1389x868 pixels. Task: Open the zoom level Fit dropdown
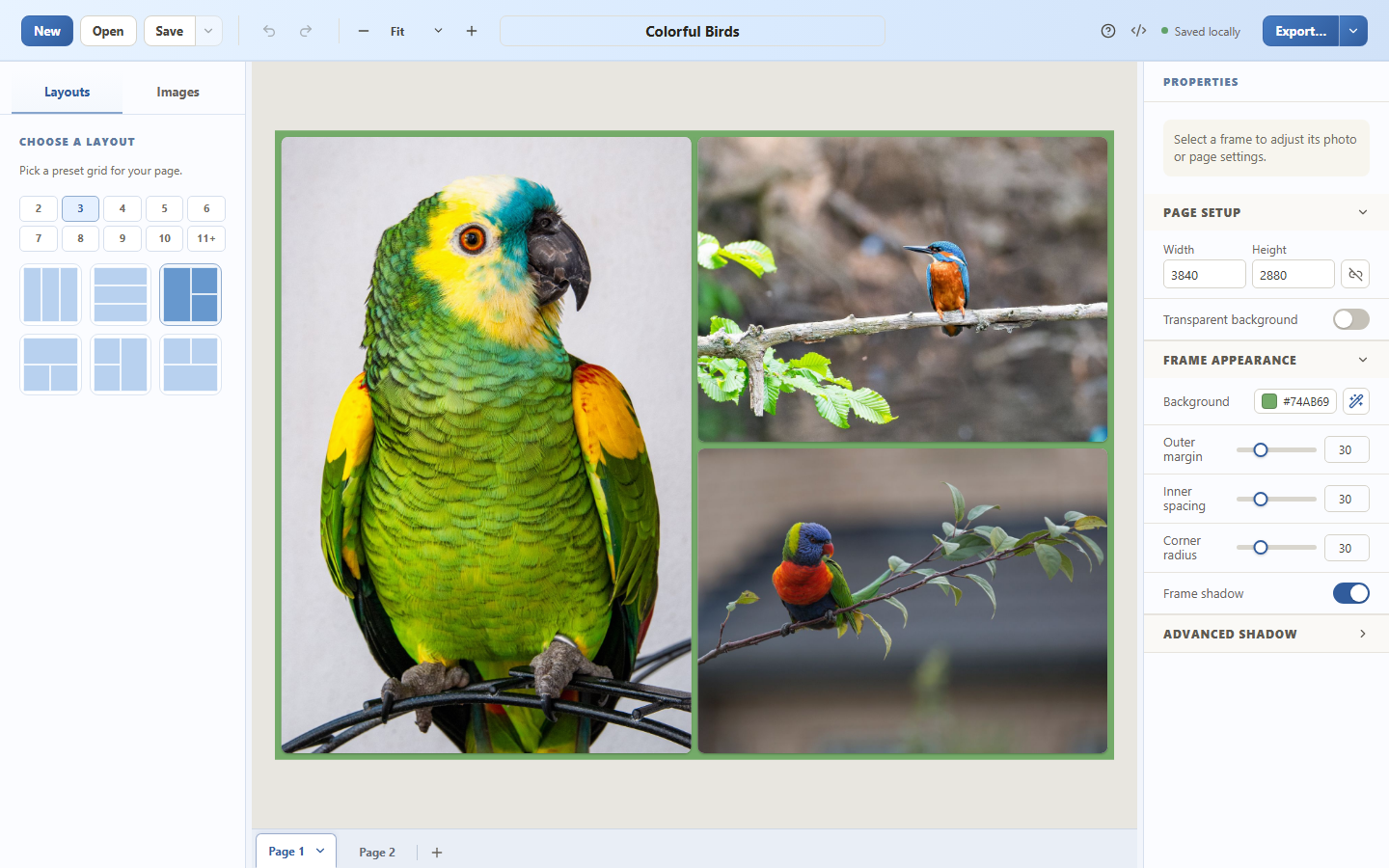tap(418, 31)
